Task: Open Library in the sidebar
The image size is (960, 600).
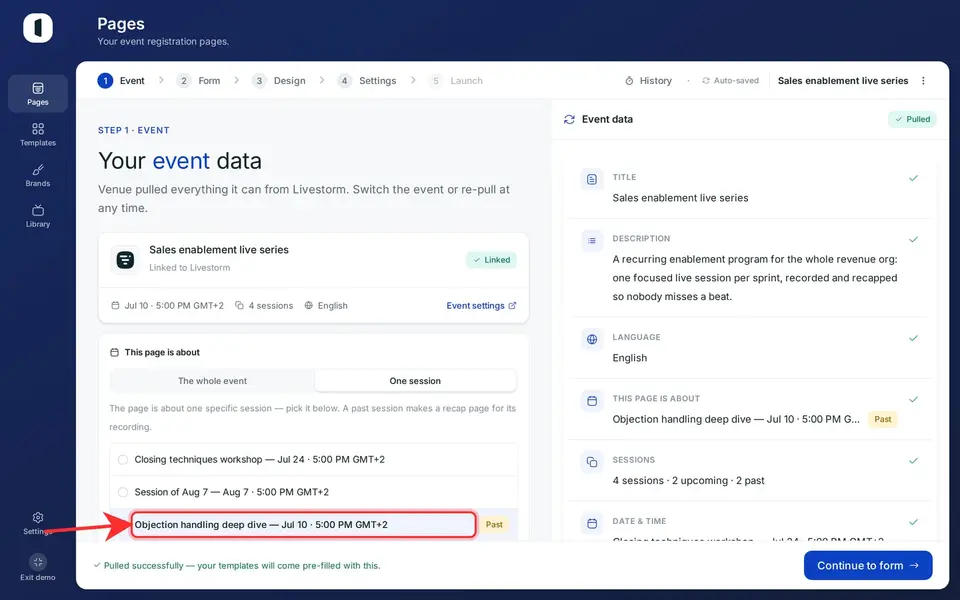Action: click(x=38, y=216)
